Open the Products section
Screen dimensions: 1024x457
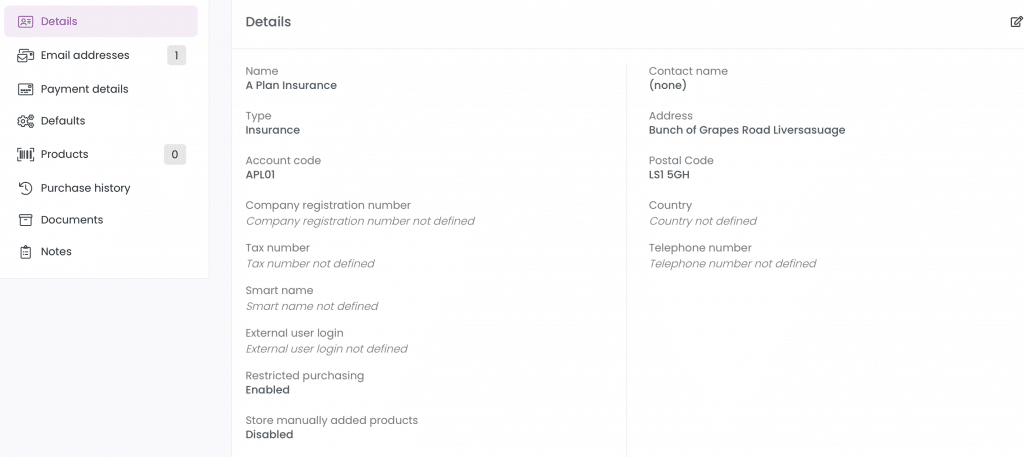[x=101, y=155]
